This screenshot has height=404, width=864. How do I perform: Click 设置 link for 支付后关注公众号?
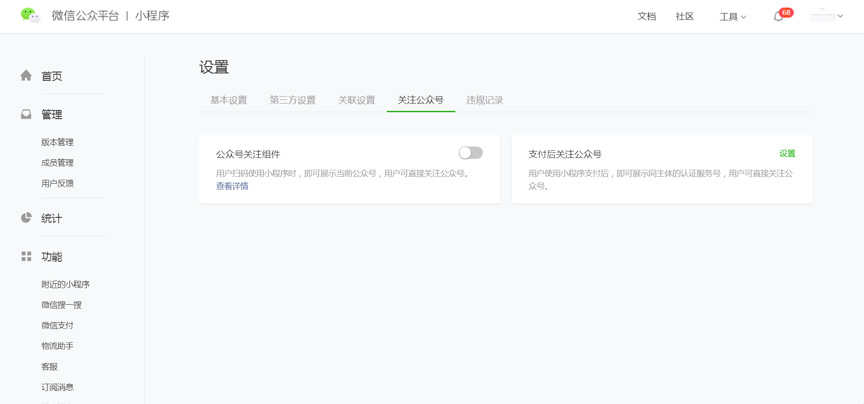787,154
